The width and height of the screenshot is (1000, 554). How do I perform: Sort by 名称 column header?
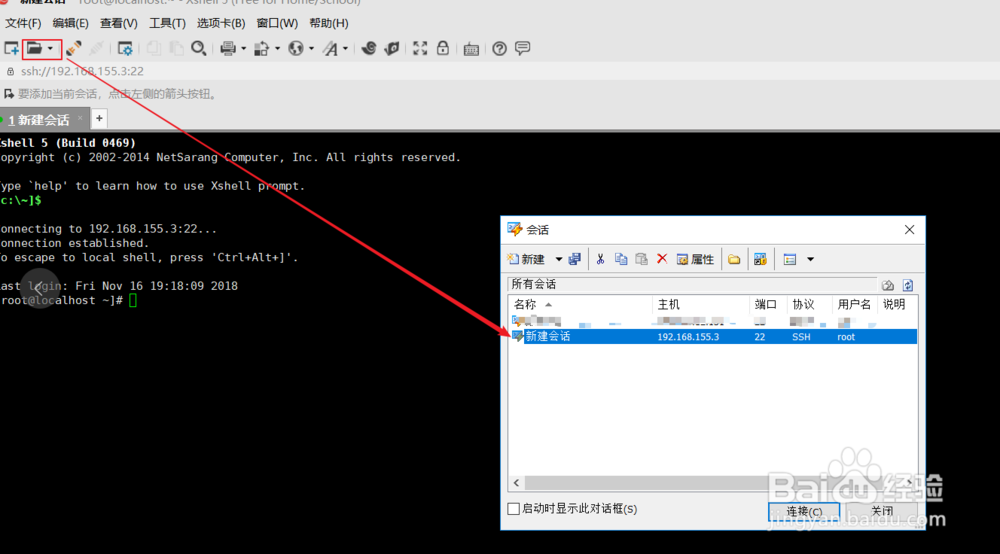click(580, 305)
